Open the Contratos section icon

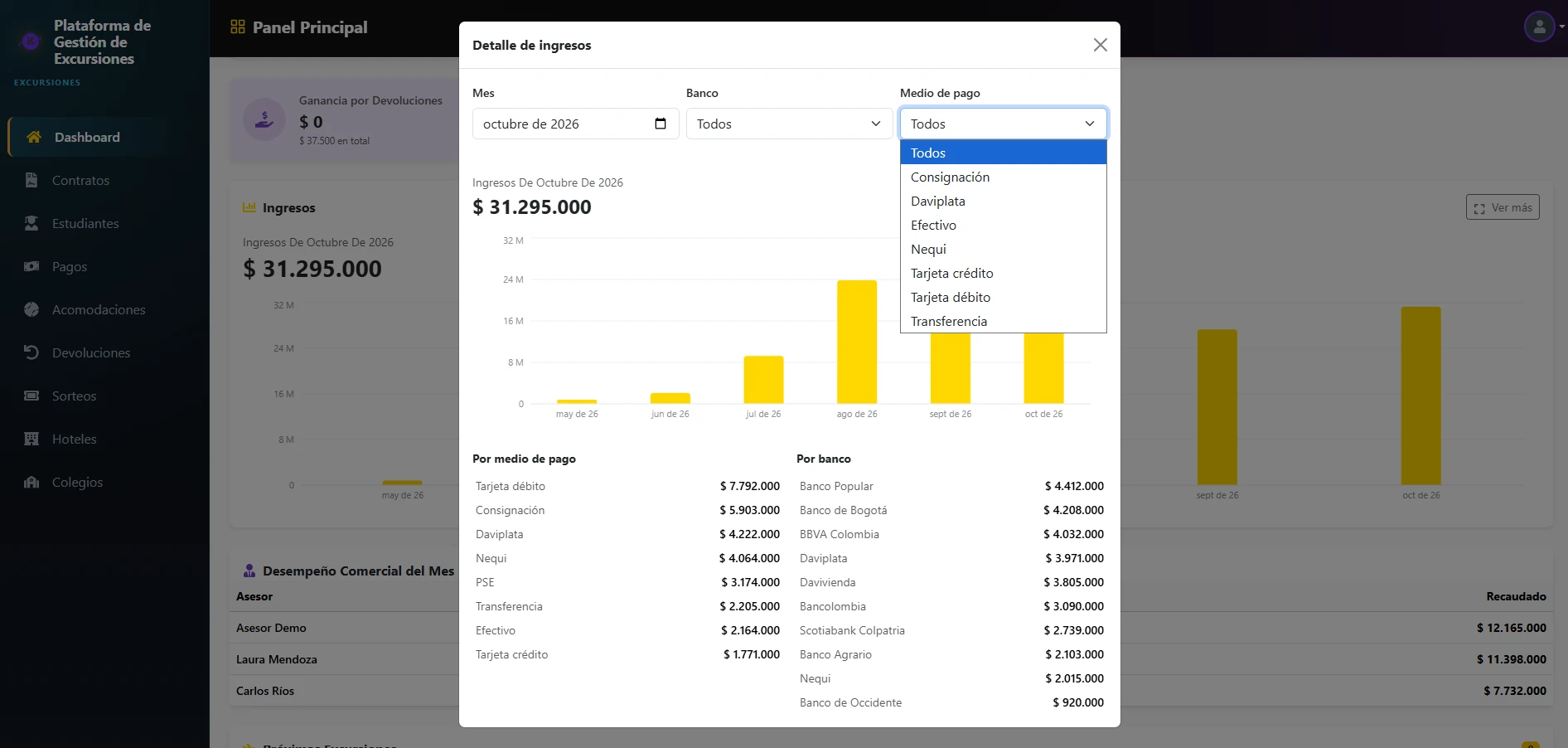31,180
